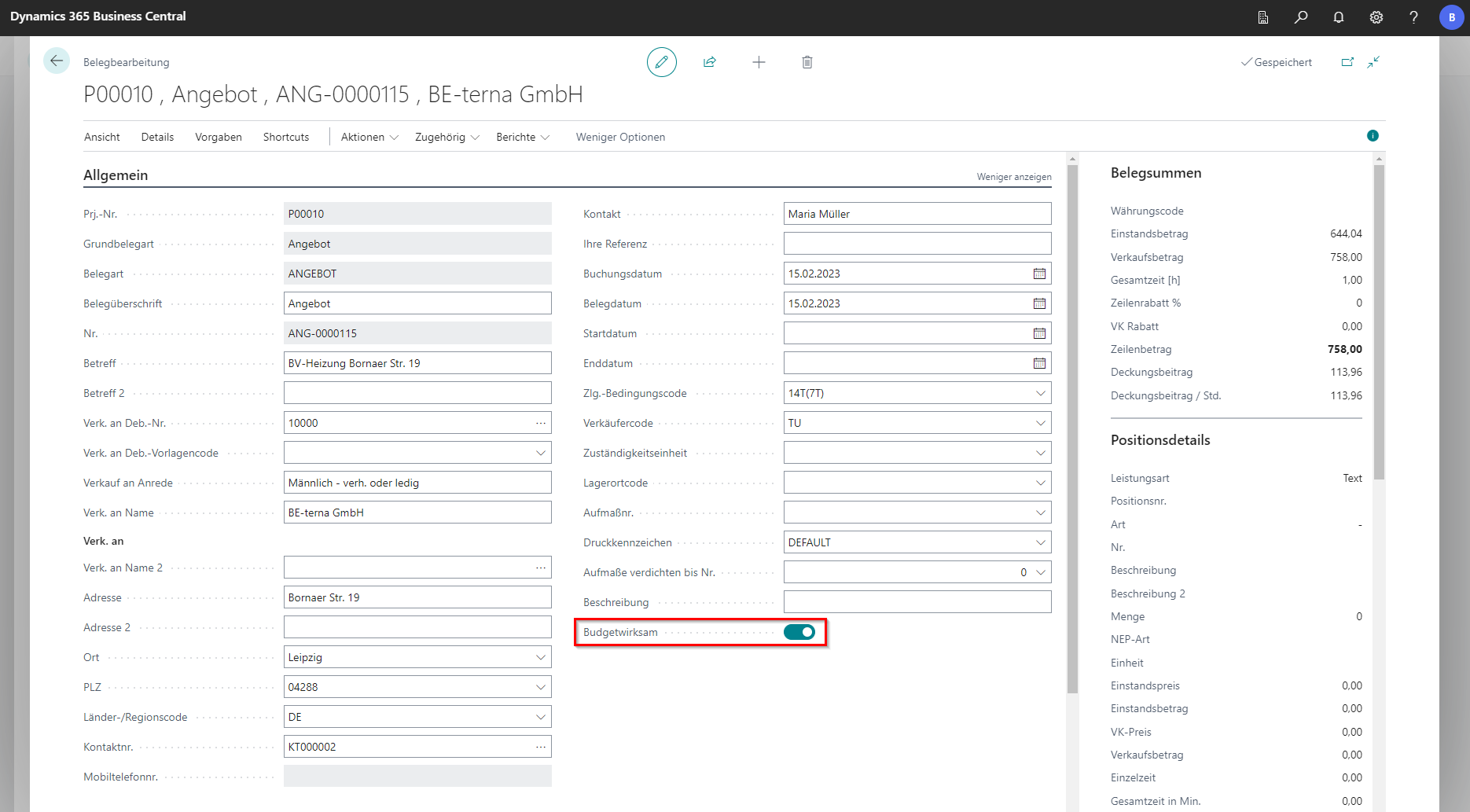Expand the Zlg.-Bedingungscode dropdown
The image size is (1470, 812).
coord(1040,393)
